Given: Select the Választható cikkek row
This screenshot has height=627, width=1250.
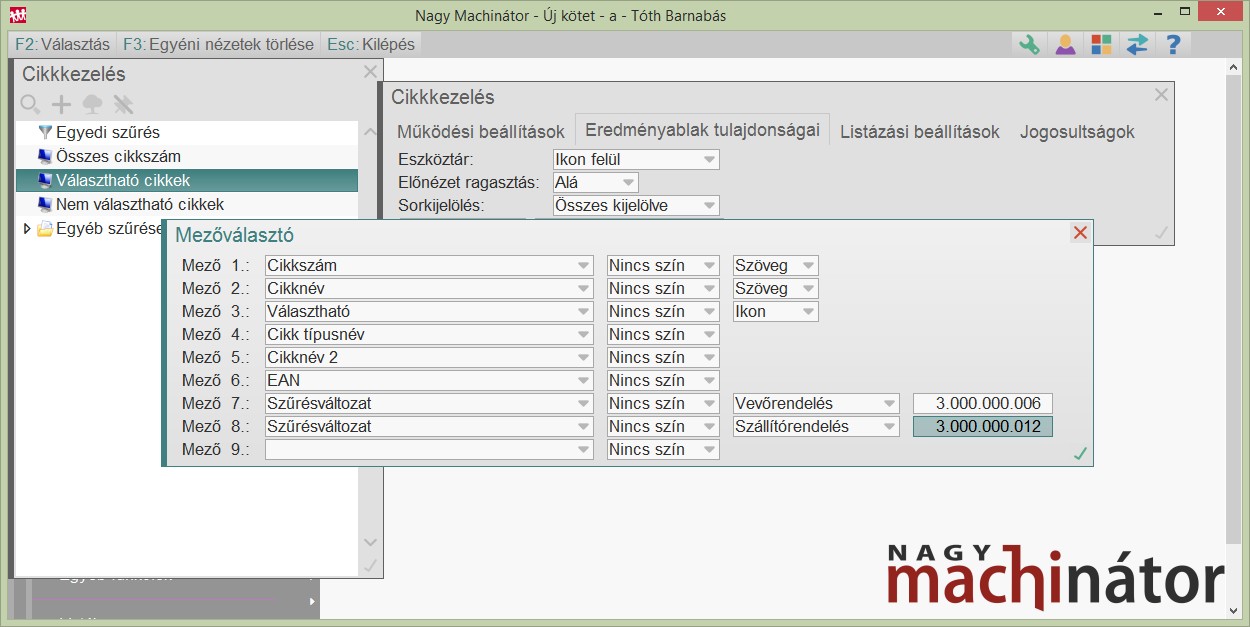Looking at the screenshot, I should (x=187, y=180).
